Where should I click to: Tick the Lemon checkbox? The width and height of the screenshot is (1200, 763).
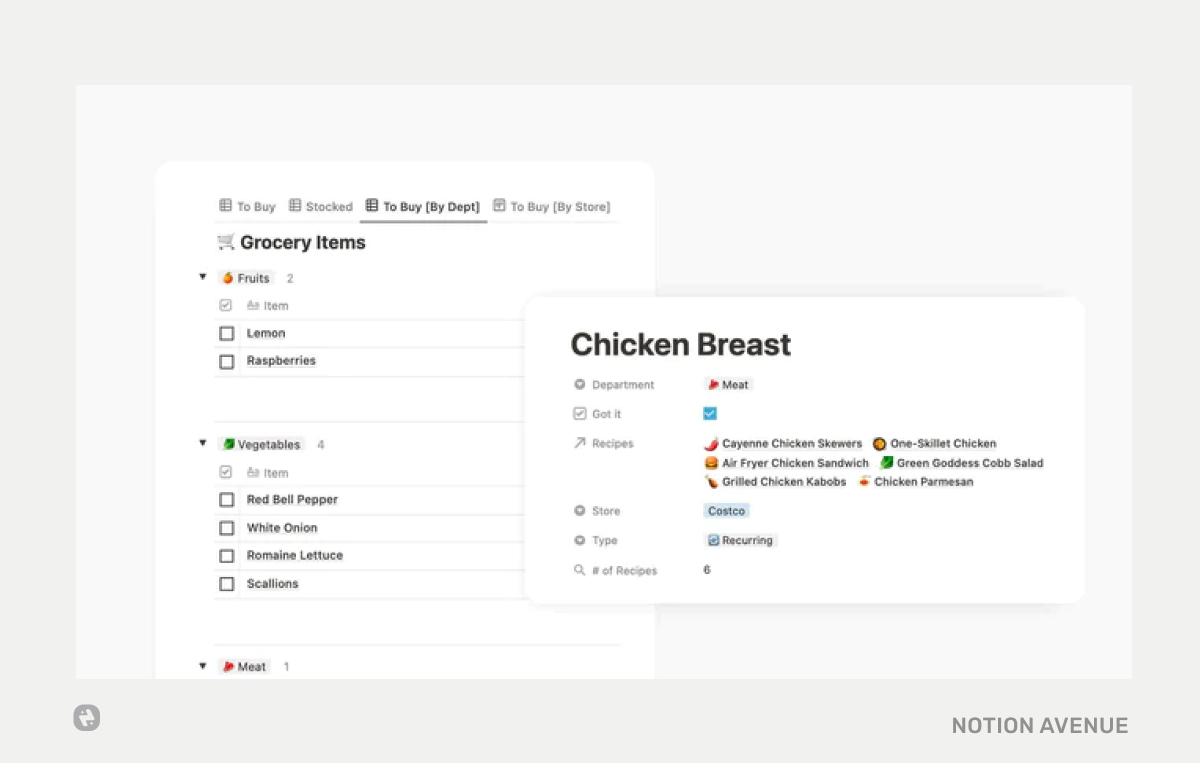pyautogui.click(x=226, y=333)
